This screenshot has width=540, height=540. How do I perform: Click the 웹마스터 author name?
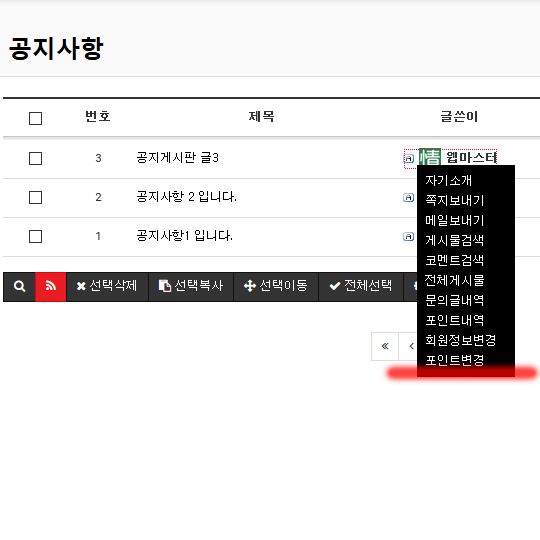471,158
